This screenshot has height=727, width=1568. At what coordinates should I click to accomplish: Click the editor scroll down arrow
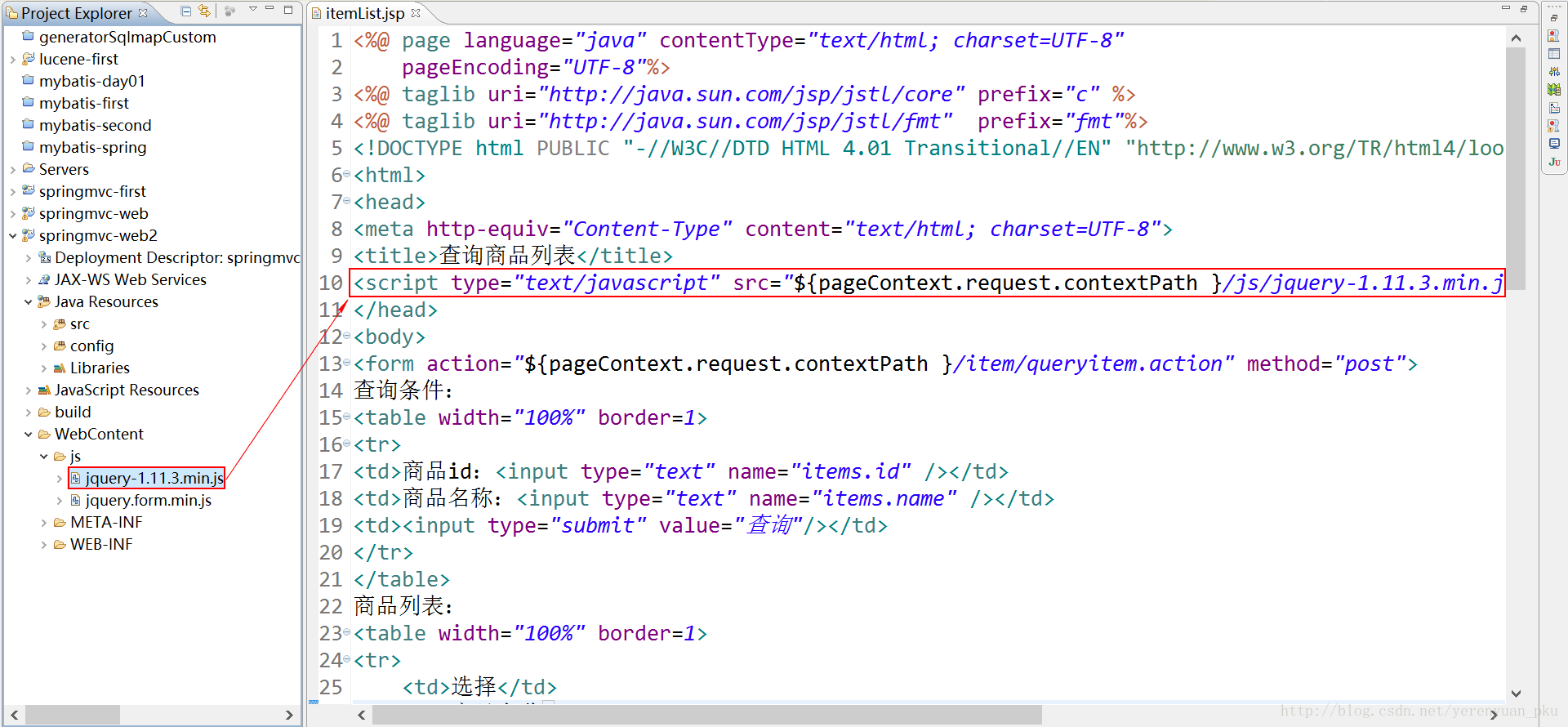pyautogui.click(x=1516, y=693)
